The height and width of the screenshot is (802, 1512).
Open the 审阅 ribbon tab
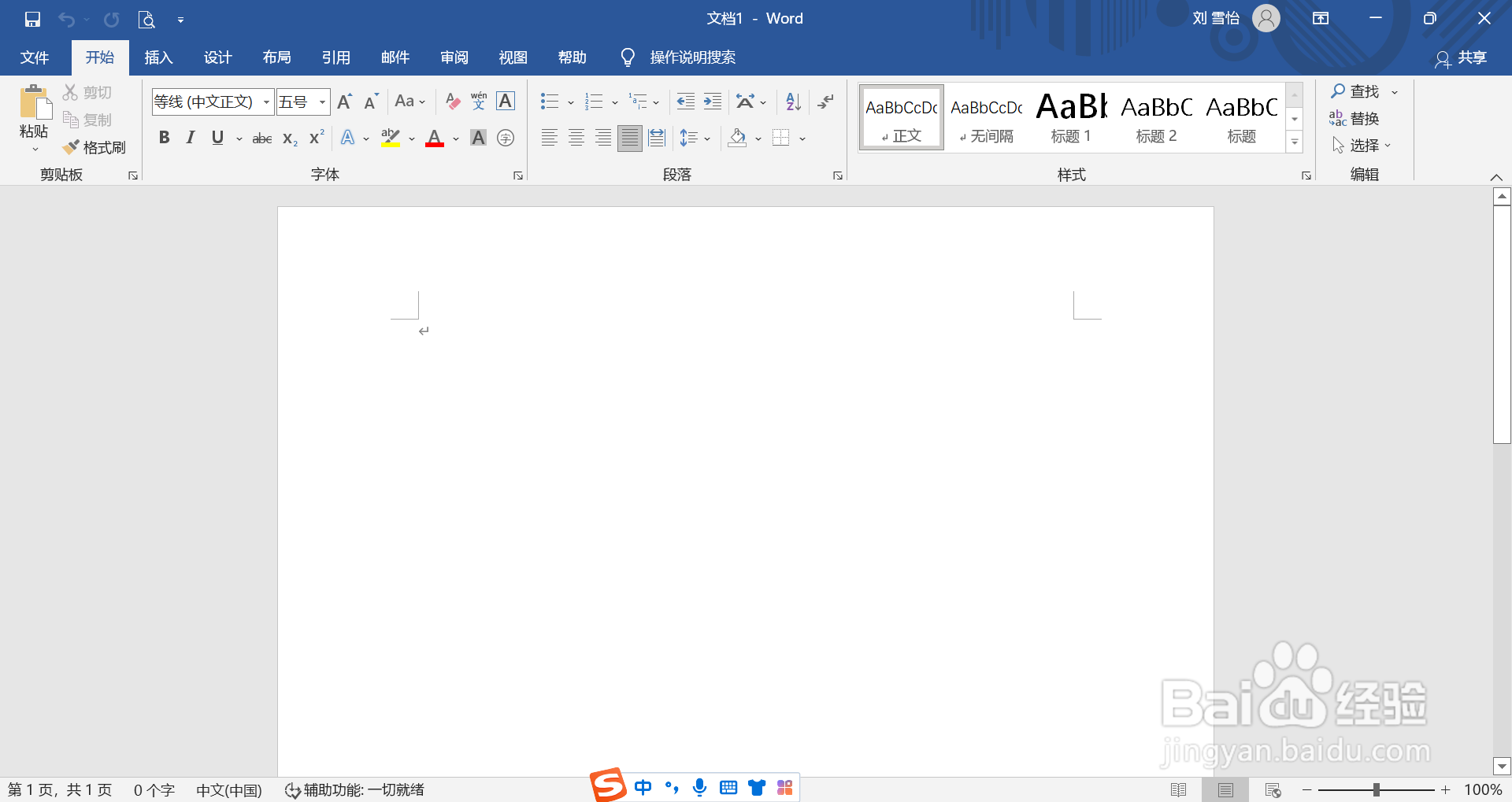coord(454,57)
